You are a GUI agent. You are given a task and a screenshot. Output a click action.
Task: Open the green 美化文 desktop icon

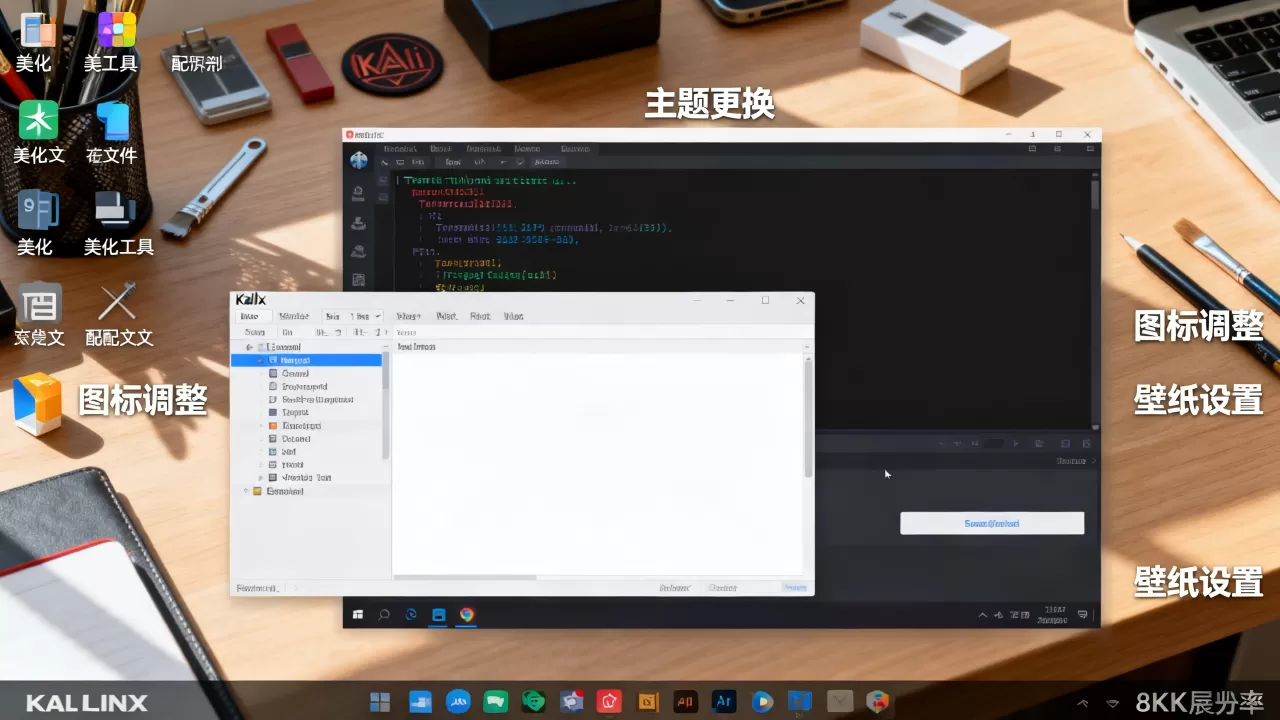[38, 120]
